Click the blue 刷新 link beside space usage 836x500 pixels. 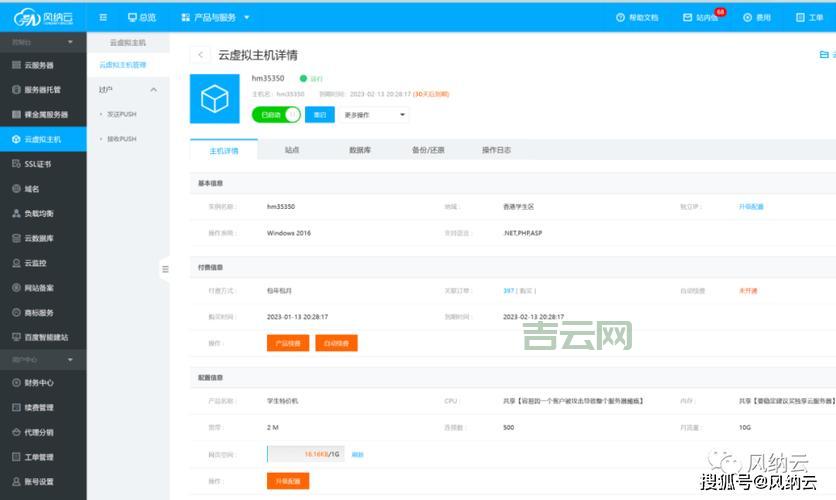pyautogui.click(x=358, y=455)
